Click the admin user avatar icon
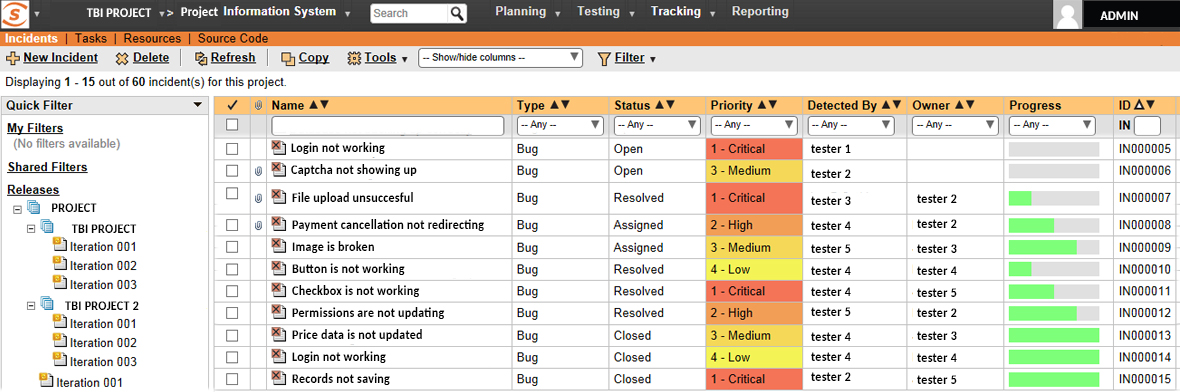The width and height of the screenshot is (1180, 392). click(1066, 15)
